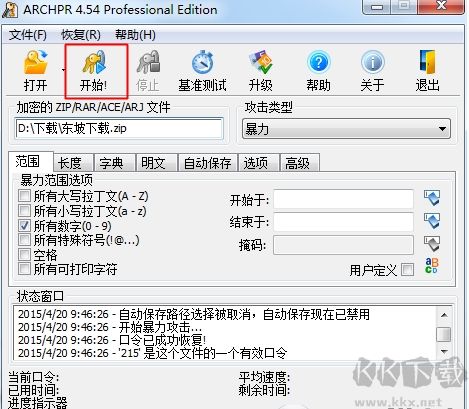This screenshot has width=469, height=409.
Task: Click the encrypted file path field
Action: pyautogui.click(x=119, y=128)
